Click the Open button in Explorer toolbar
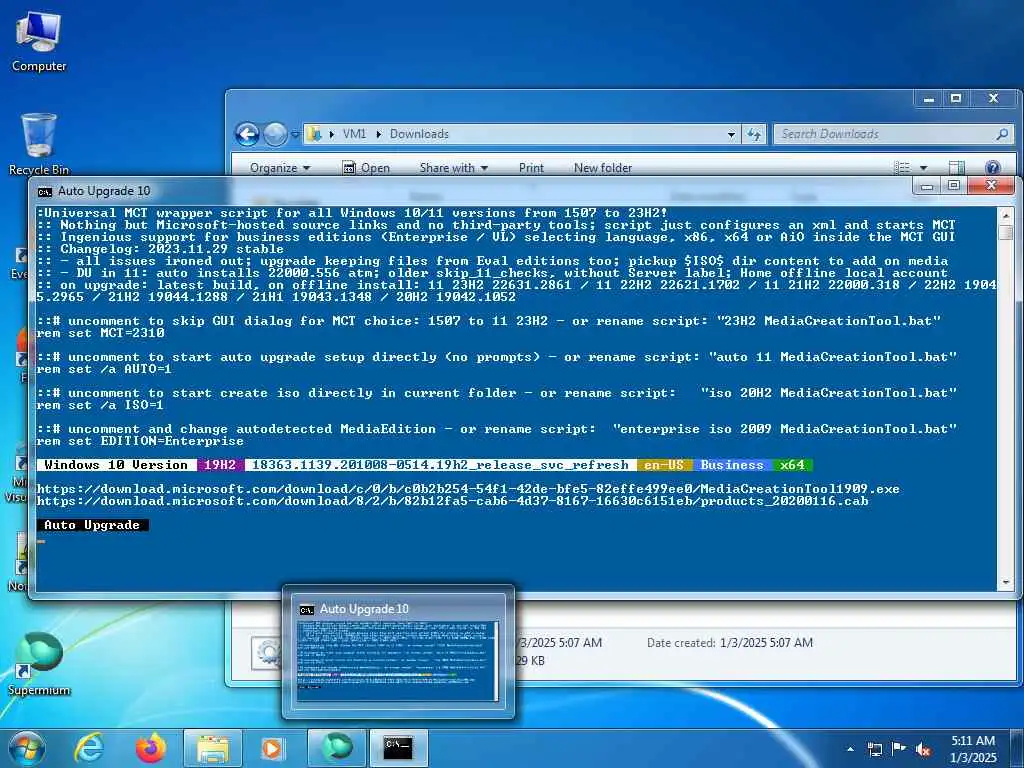 [x=366, y=168]
